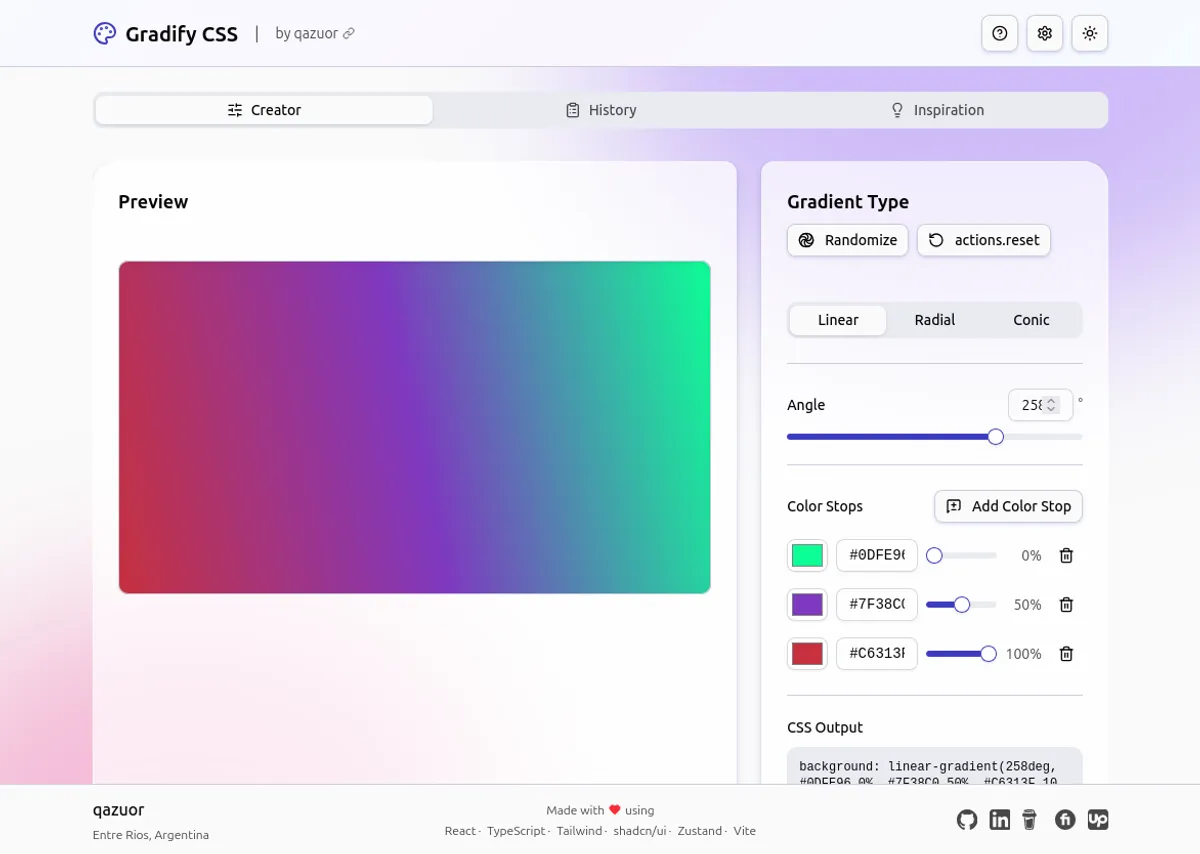Open the help dialog via question mark icon

coord(999,33)
